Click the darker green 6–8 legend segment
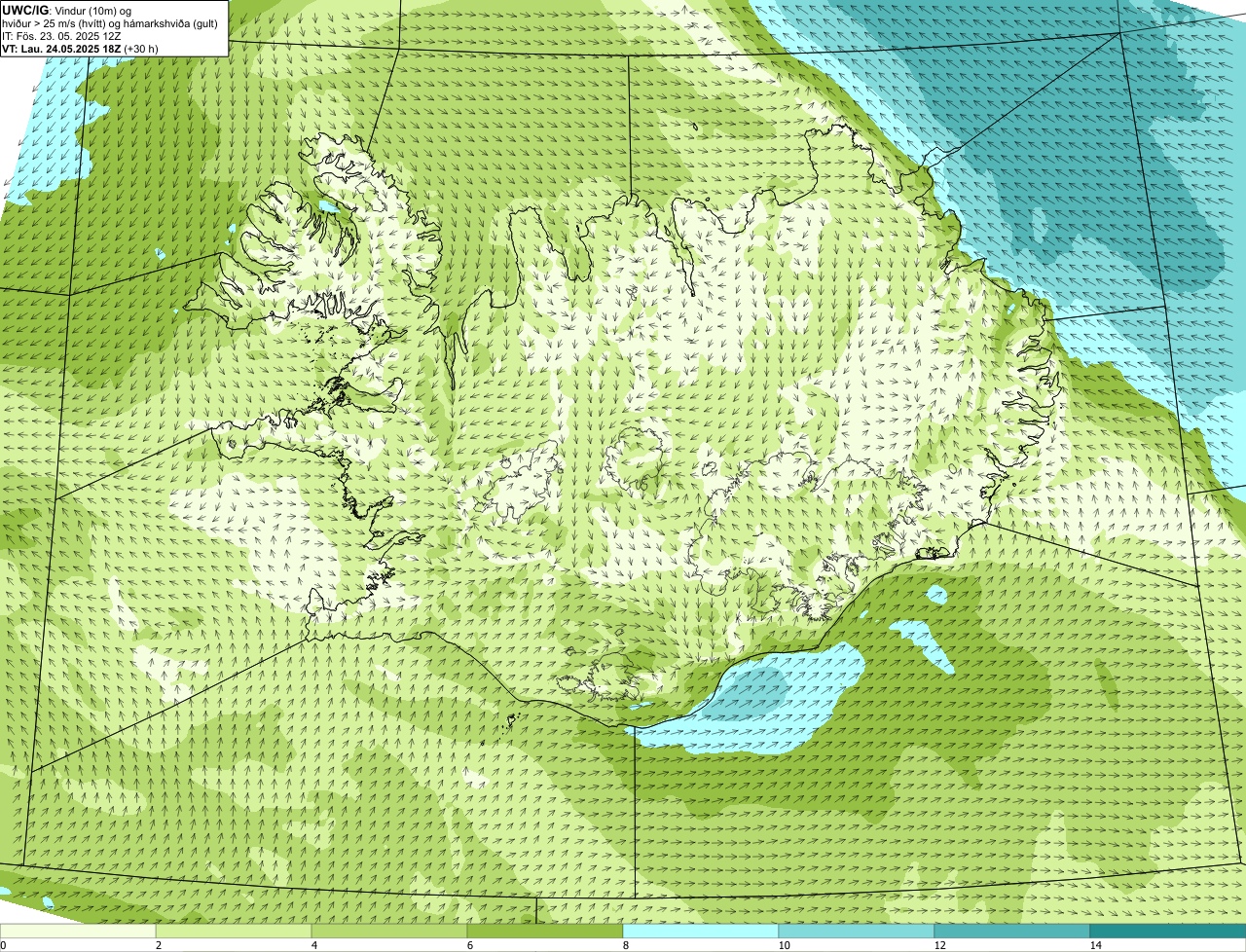1246x952 pixels. [545, 931]
